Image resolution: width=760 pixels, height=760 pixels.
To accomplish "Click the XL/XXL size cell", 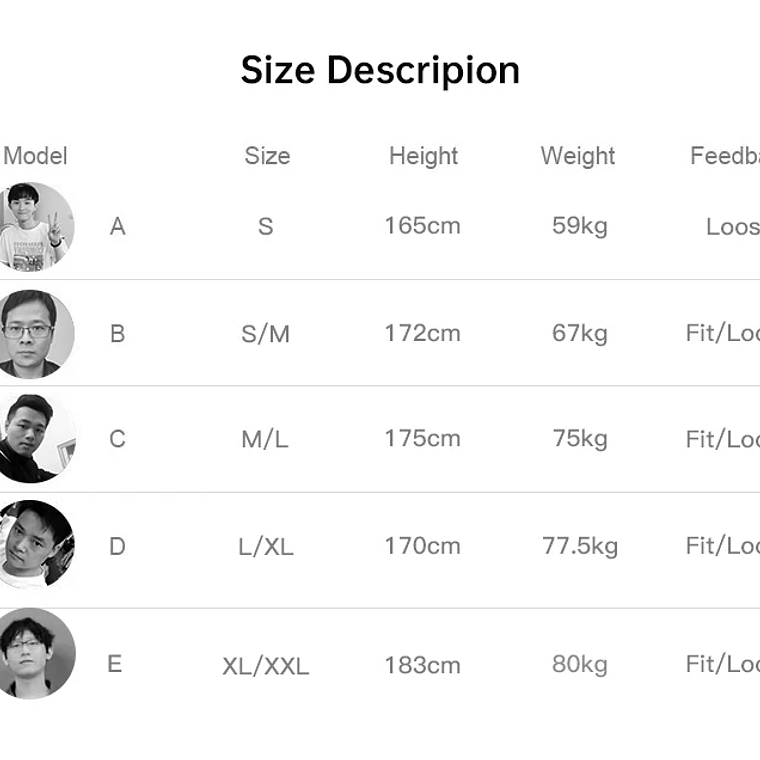I will (x=265, y=666).
